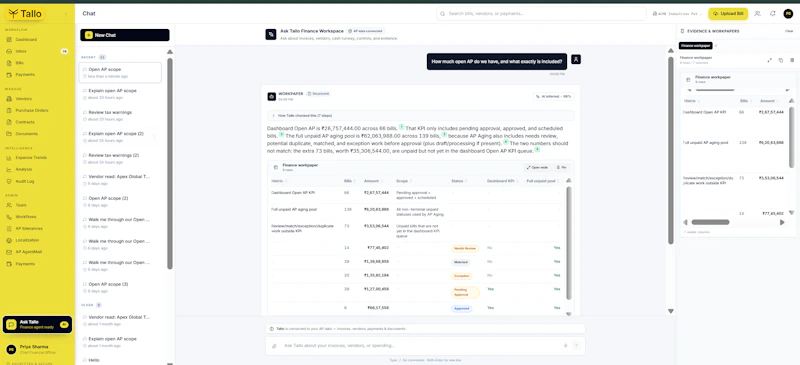800x365 pixels.
Task: Start a New Chat
Action: pos(124,35)
